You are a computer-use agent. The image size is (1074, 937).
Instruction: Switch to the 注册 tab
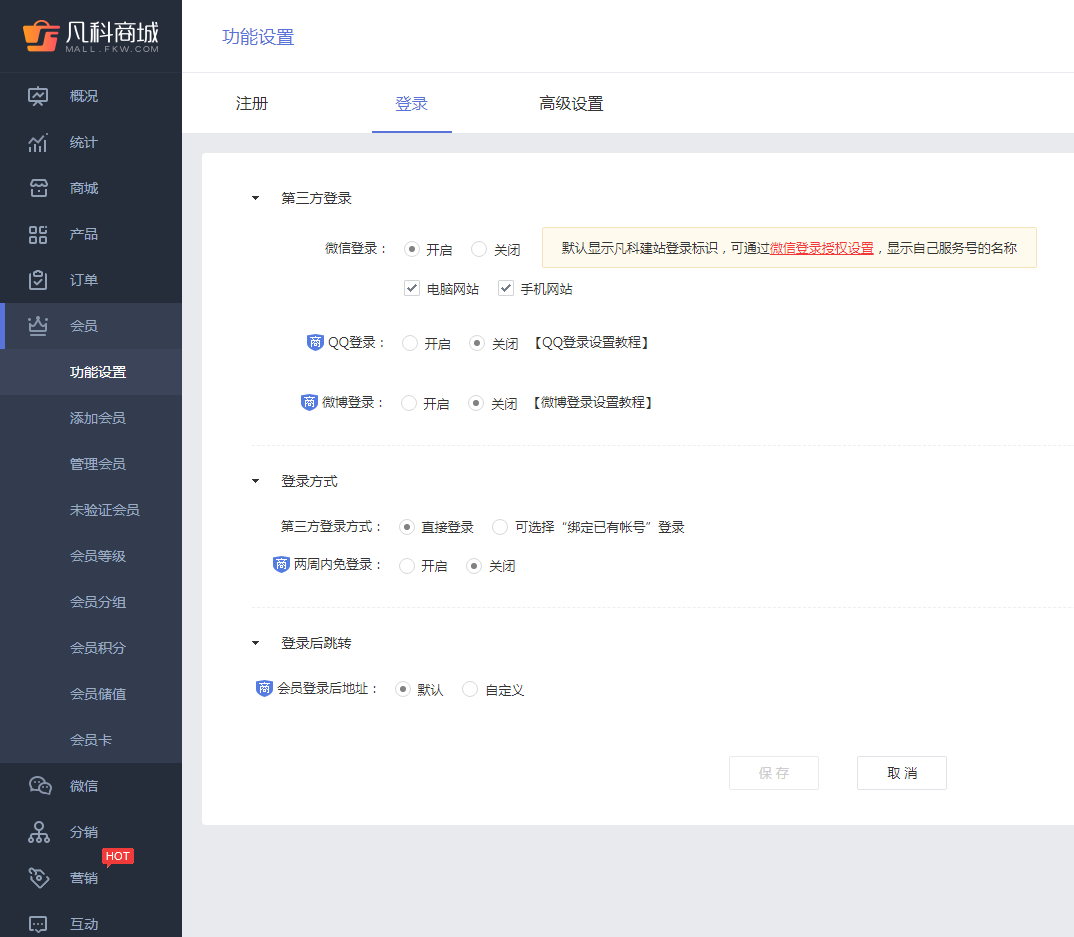252,104
